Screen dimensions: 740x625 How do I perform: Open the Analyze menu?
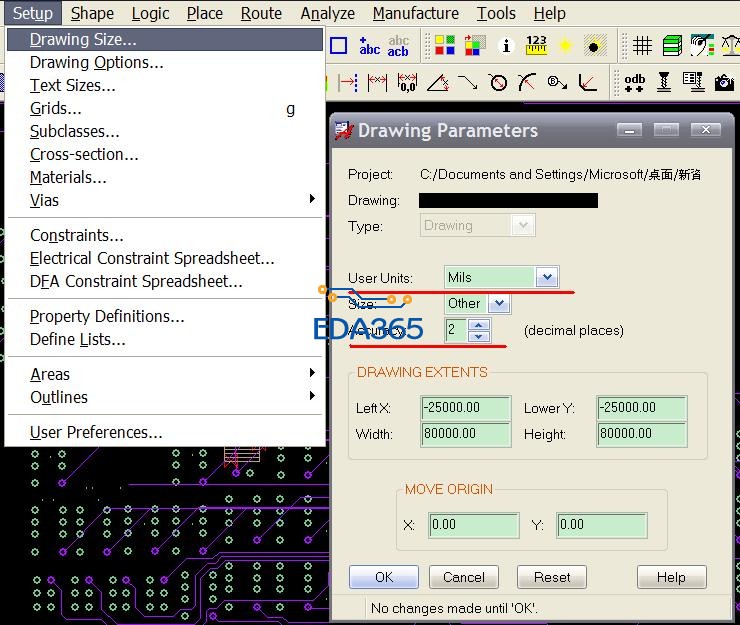pyautogui.click(x=328, y=13)
